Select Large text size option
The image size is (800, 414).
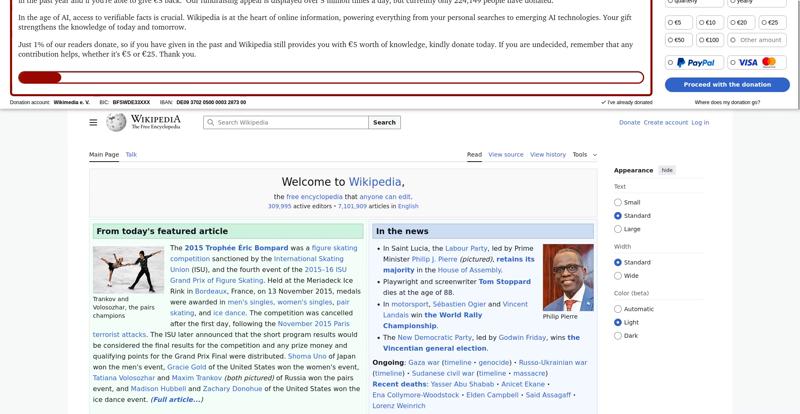point(618,229)
